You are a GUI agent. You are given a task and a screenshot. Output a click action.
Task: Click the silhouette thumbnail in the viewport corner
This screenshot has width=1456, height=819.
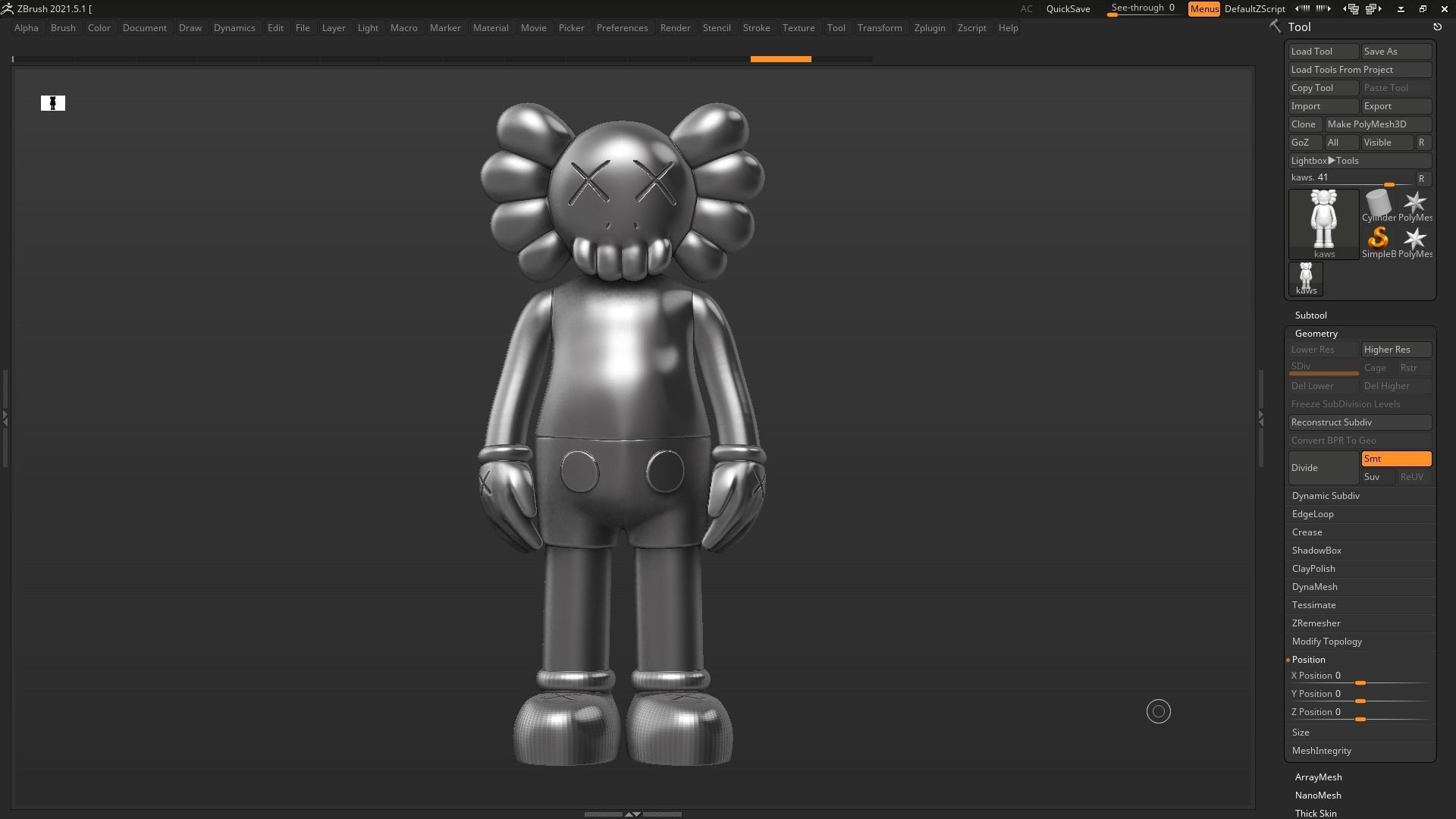(x=53, y=103)
